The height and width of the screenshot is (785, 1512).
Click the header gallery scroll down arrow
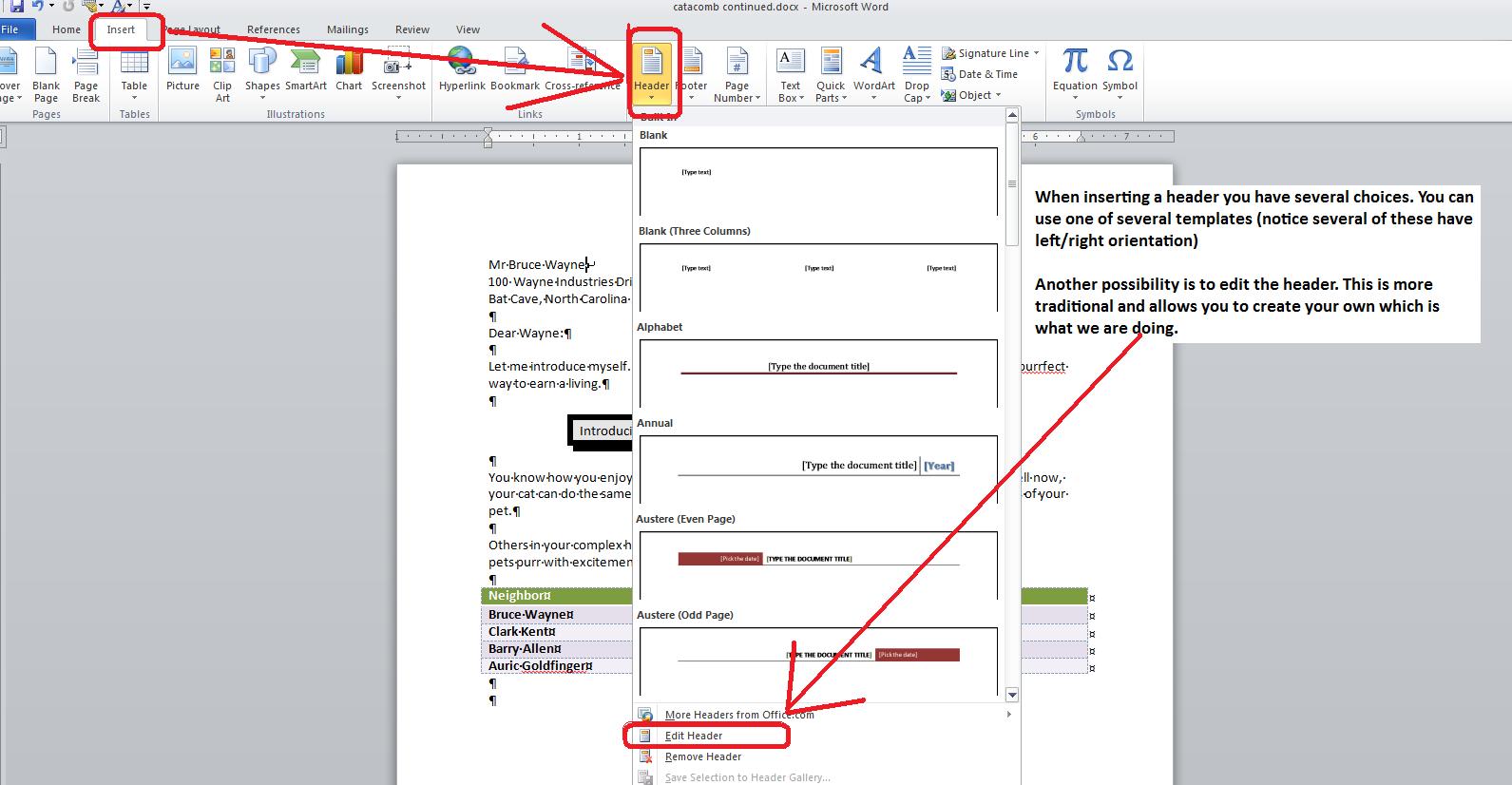click(x=1012, y=695)
